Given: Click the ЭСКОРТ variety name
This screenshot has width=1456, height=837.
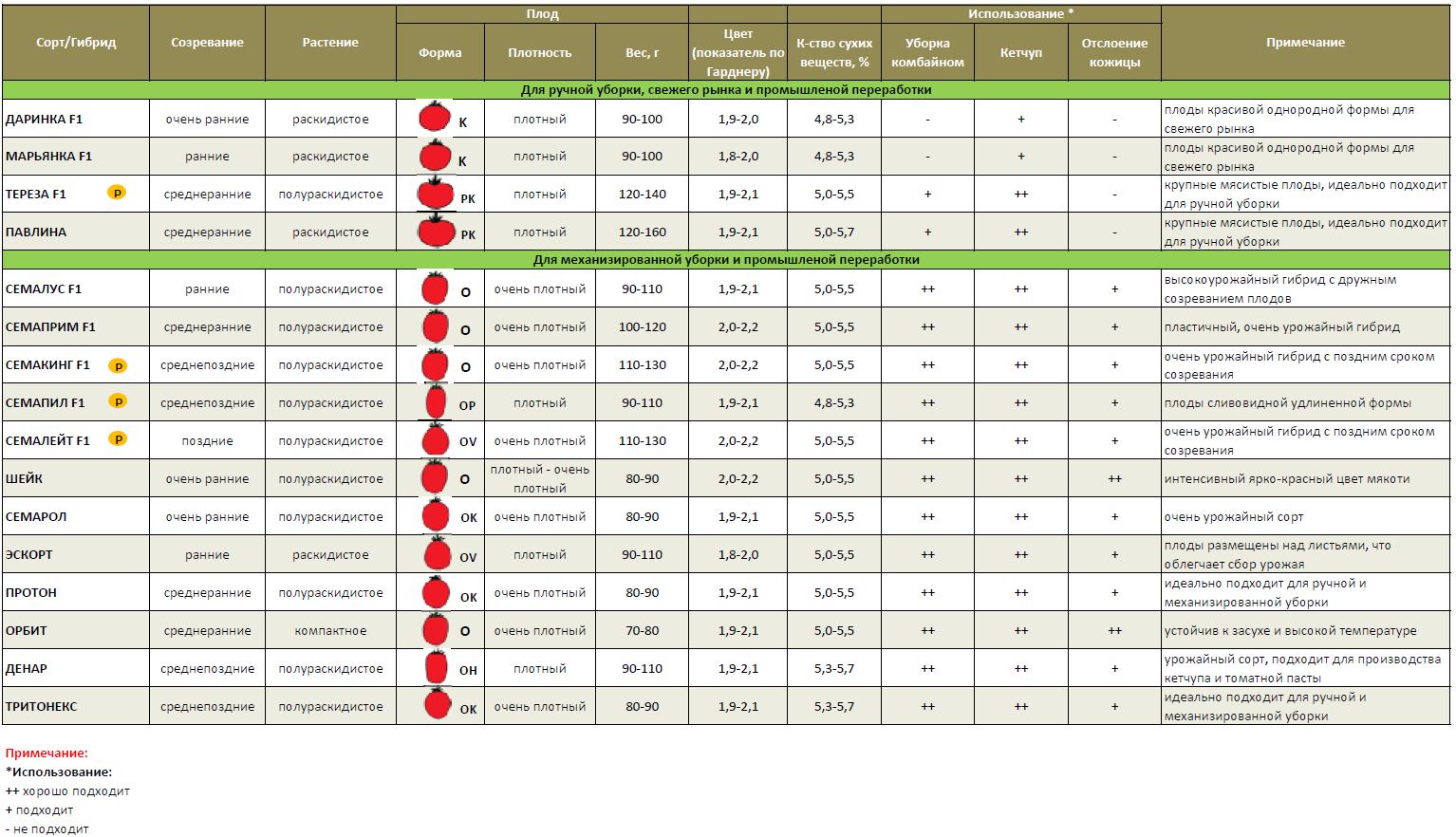Looking at the screenshot, I should [x=29, y=554].
